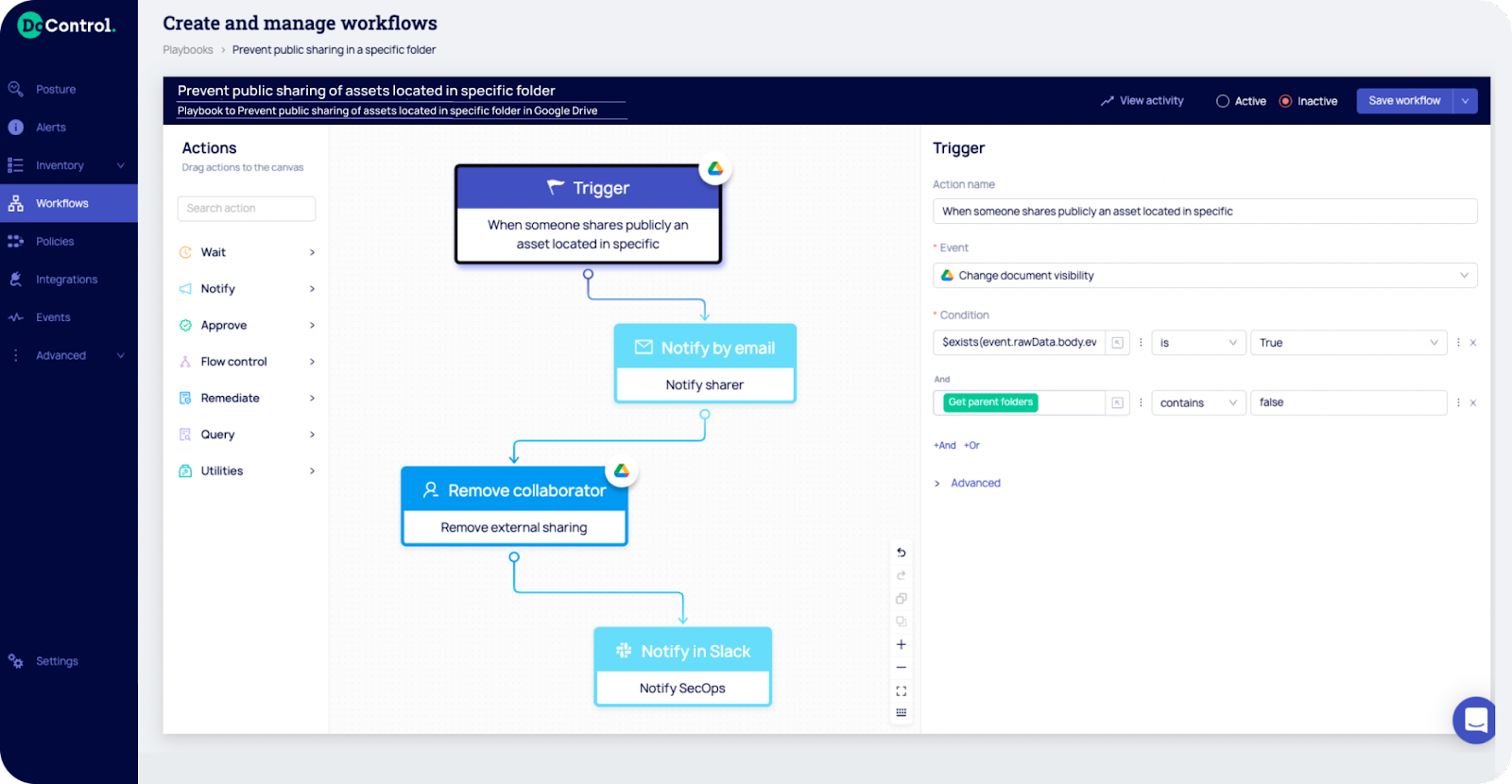The image size is (1512, 784).
Task: Open the Event dropdown for document visibility
Action: [x=1204, y=276]
